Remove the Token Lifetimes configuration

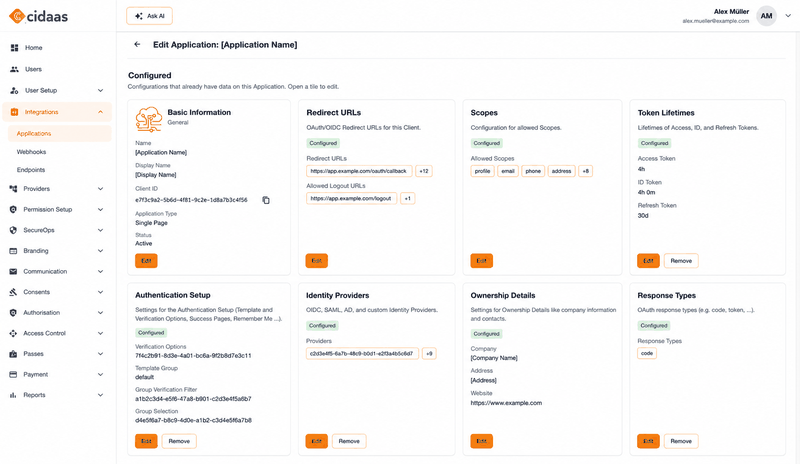681,261
